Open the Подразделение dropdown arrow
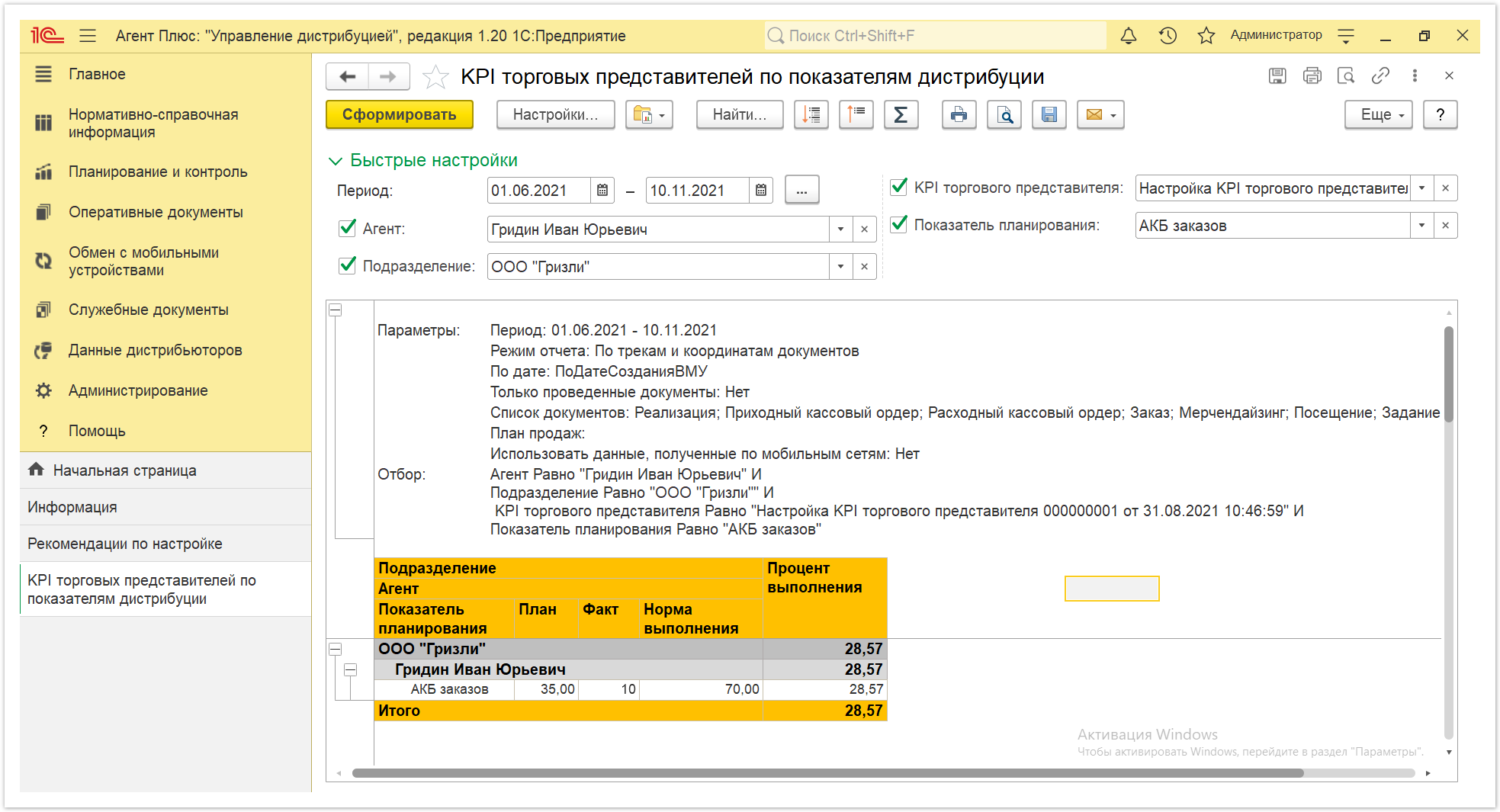1500x812 pixels. click(840, 267)
